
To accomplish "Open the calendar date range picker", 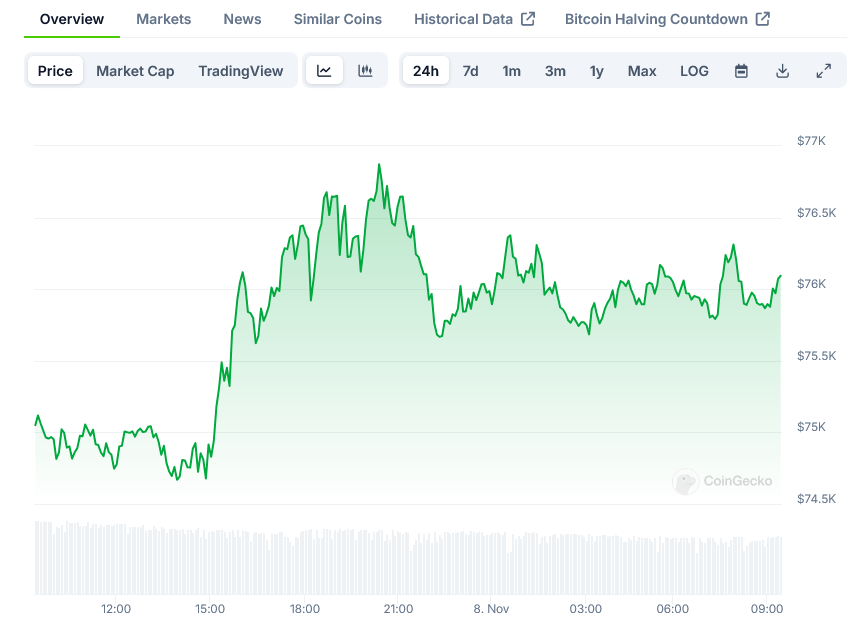I will (741, 71).
